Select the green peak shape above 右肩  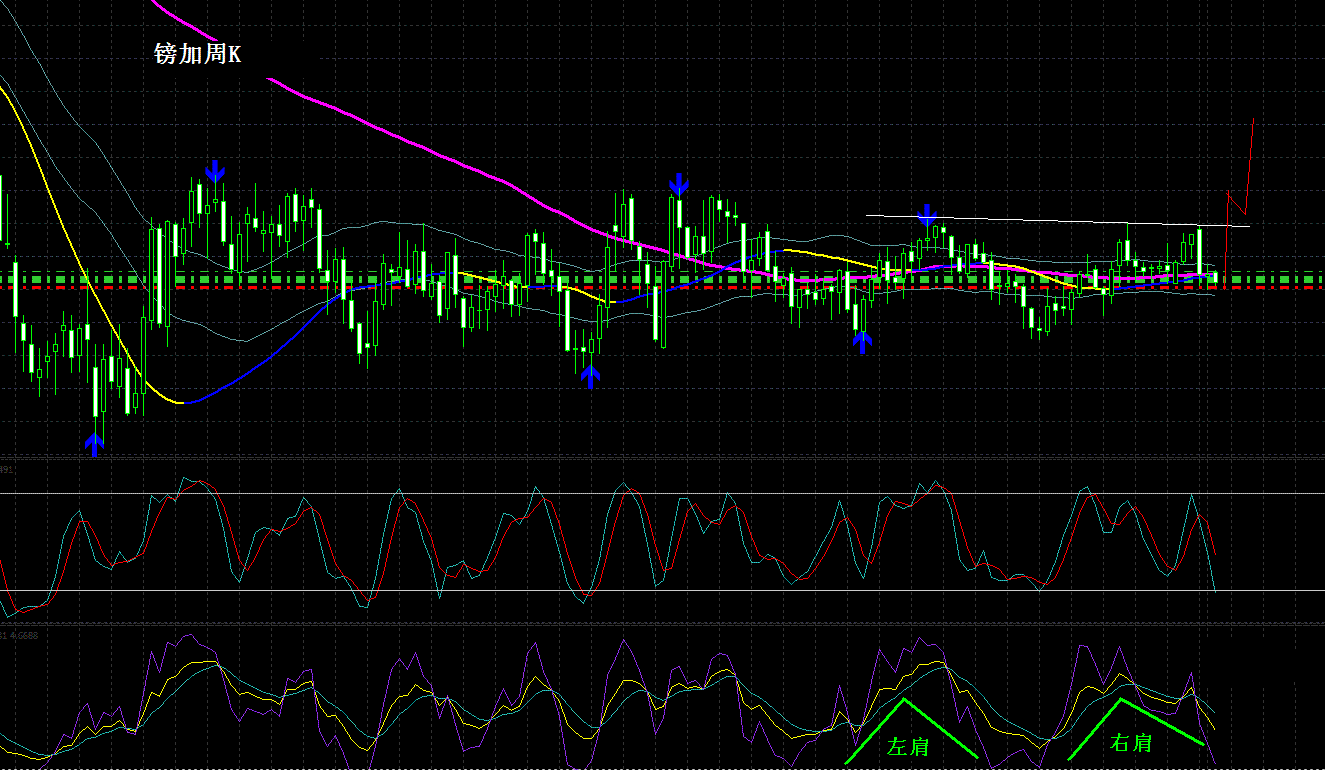point(1121,700)
